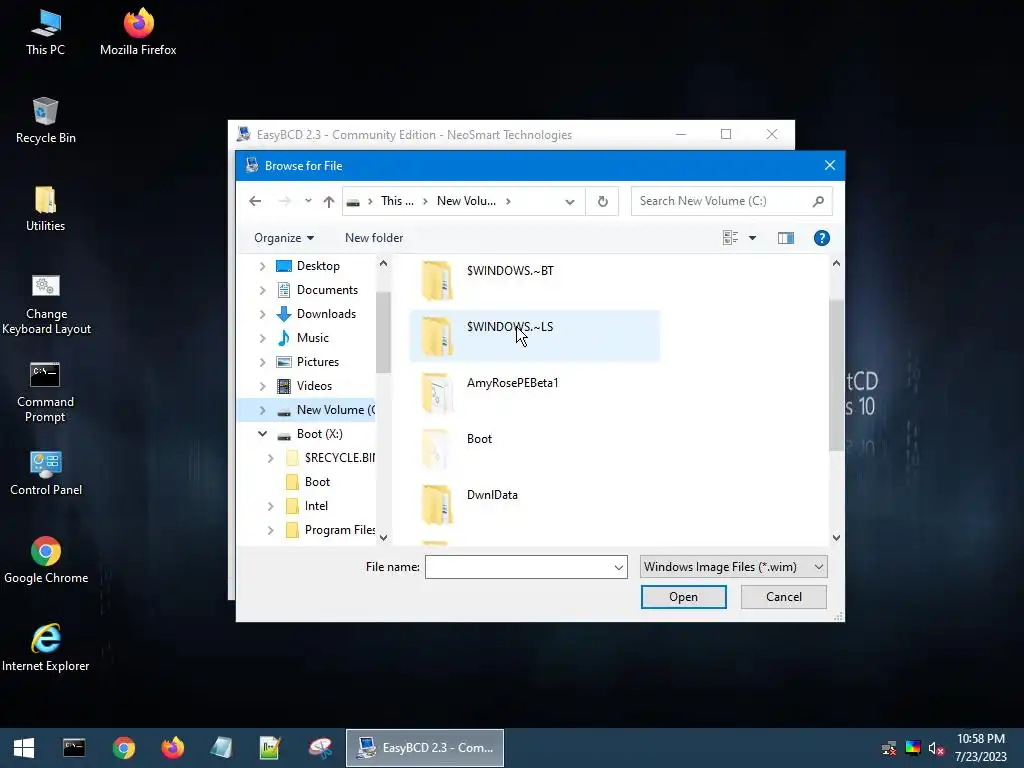Open Command Prompt from taskbar

(74, 748)
